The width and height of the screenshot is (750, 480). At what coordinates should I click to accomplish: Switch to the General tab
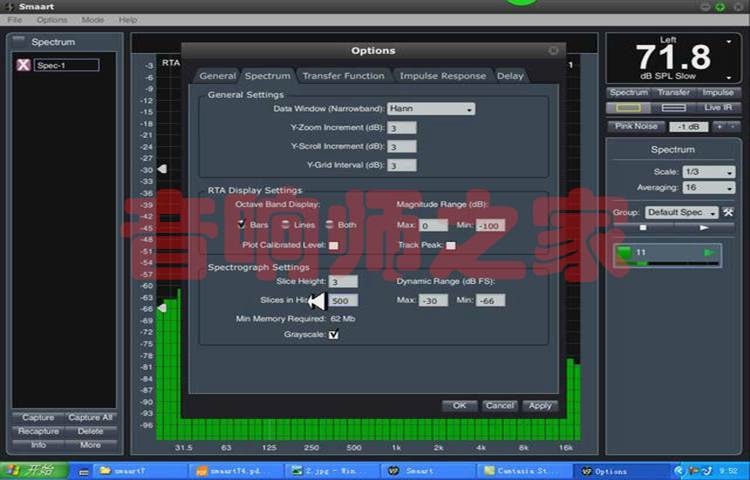218,76
